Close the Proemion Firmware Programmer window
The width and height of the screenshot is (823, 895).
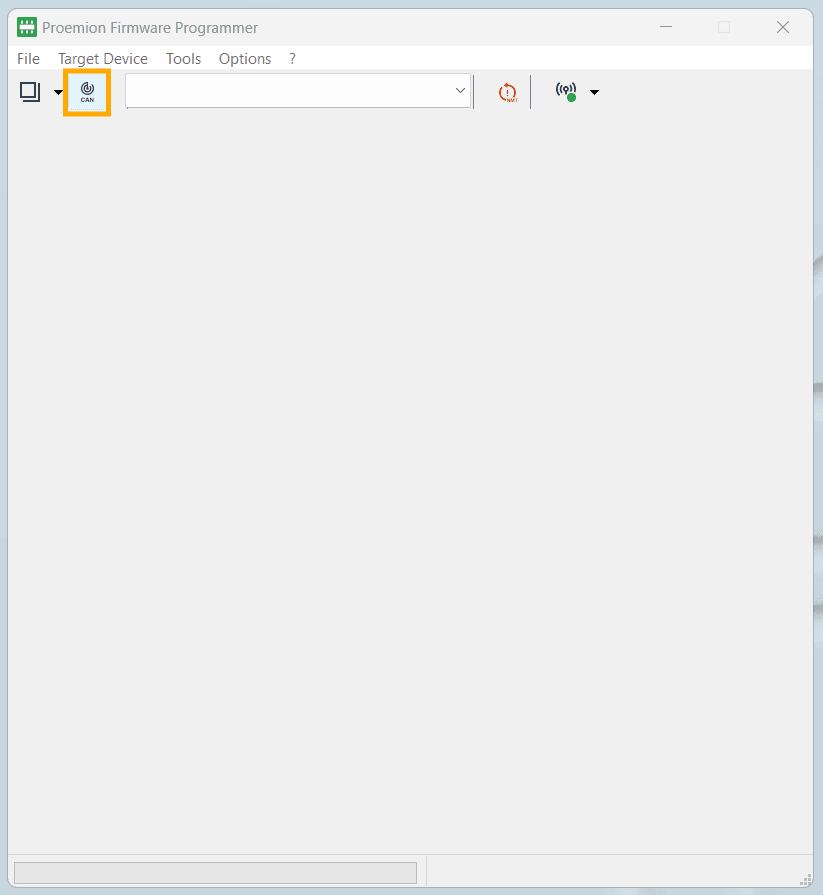[783, 27]
